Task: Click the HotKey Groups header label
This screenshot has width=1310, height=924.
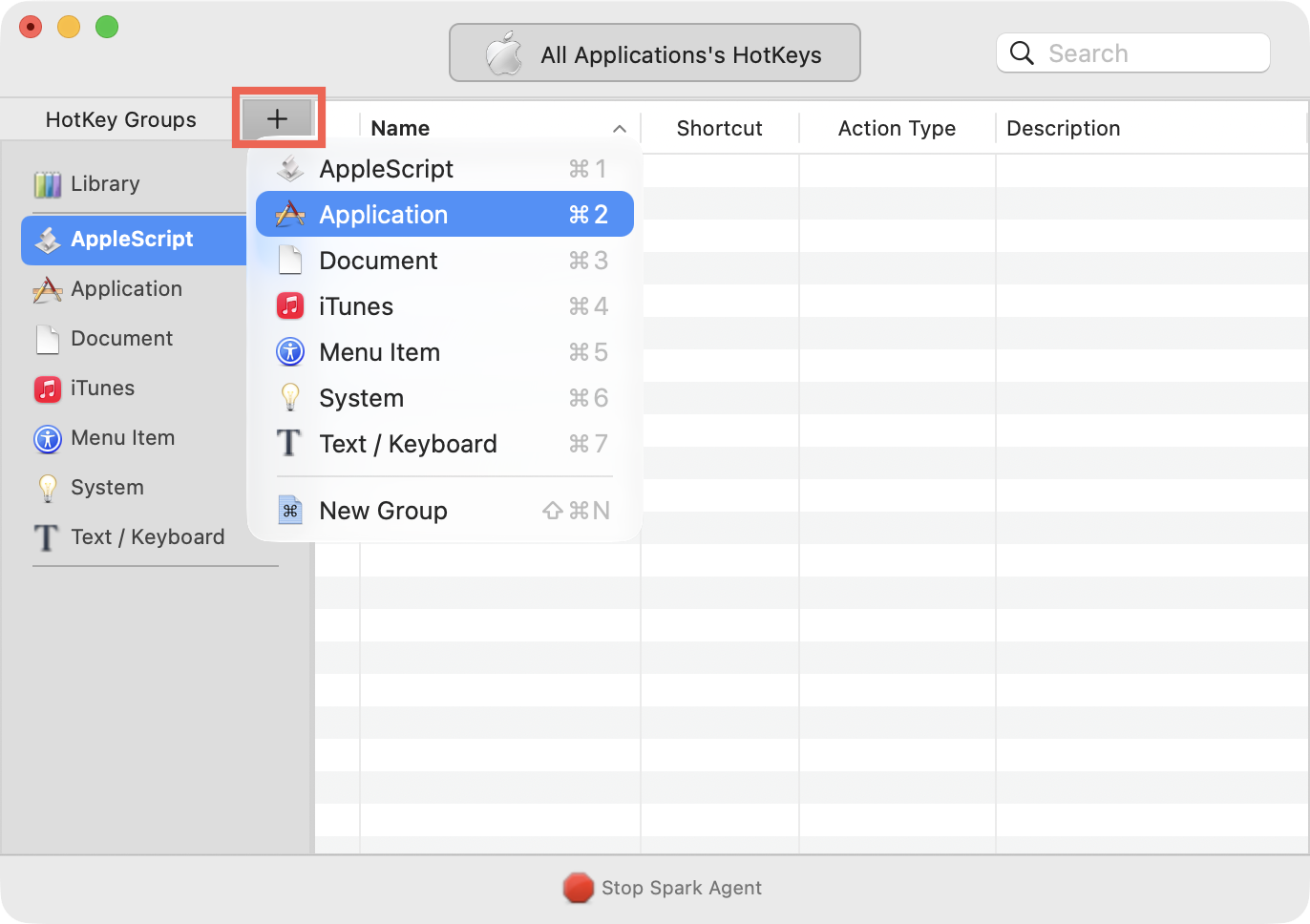Action: click(x=121, y=119)
